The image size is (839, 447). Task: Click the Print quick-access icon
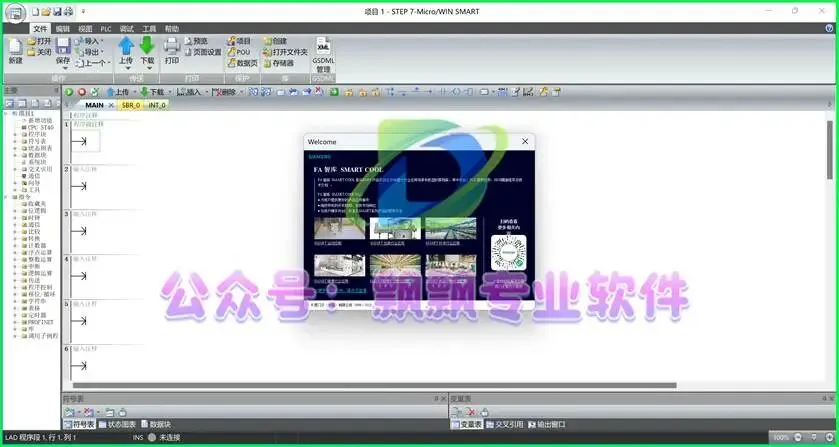pos(68,11)
